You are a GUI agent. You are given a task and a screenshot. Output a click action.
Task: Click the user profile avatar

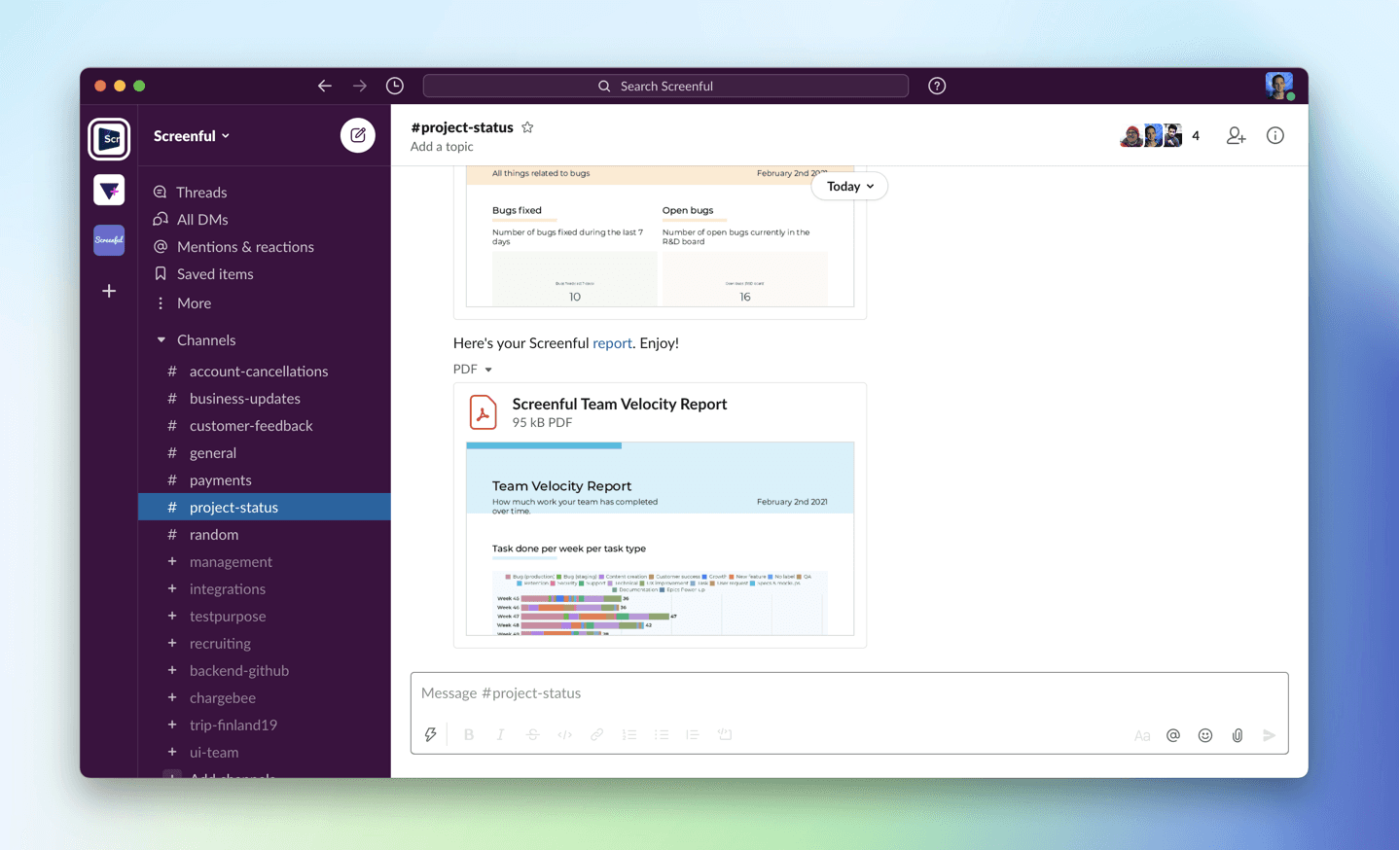1279,86
